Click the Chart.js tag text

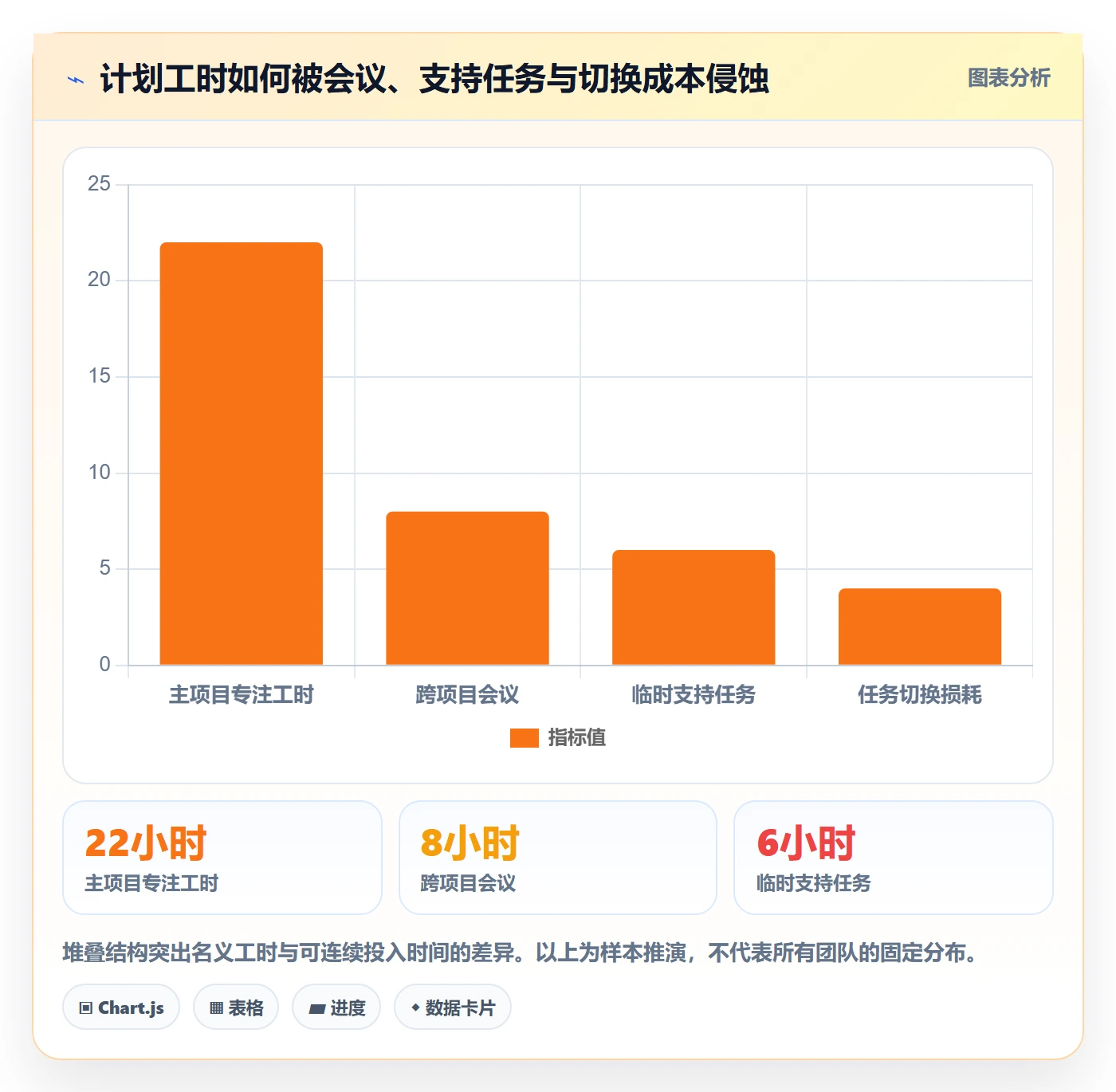pos(131,1008)
